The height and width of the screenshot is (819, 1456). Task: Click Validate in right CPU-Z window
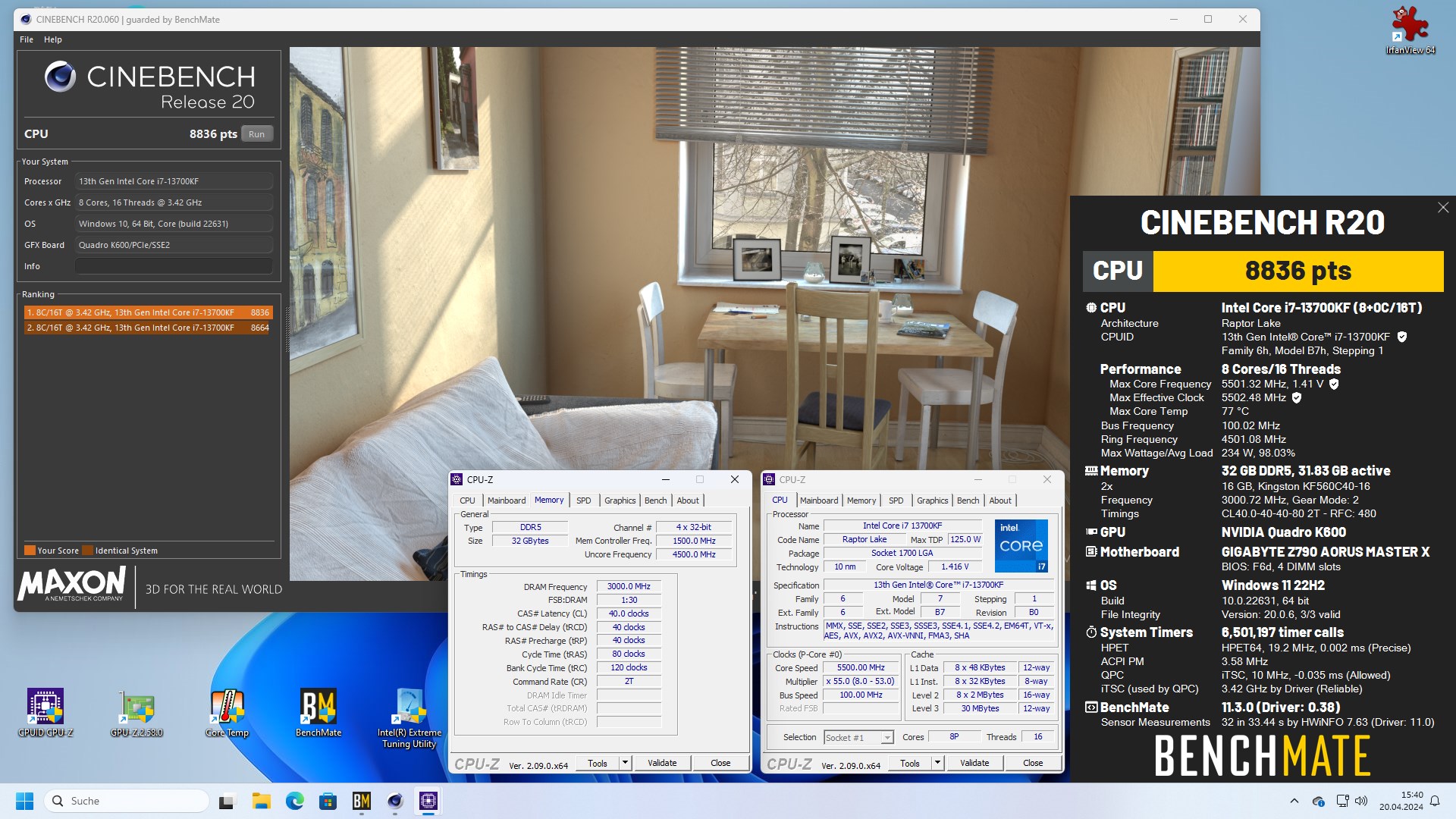pyautogui.click(x=974, y=763)
